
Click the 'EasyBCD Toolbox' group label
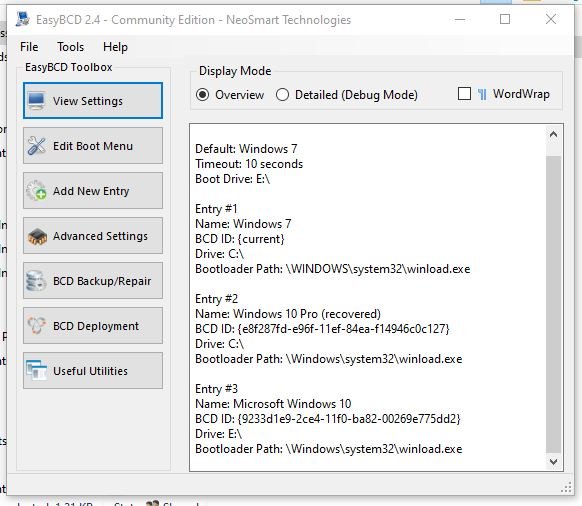pyautogui.click(x=69, y=67)
